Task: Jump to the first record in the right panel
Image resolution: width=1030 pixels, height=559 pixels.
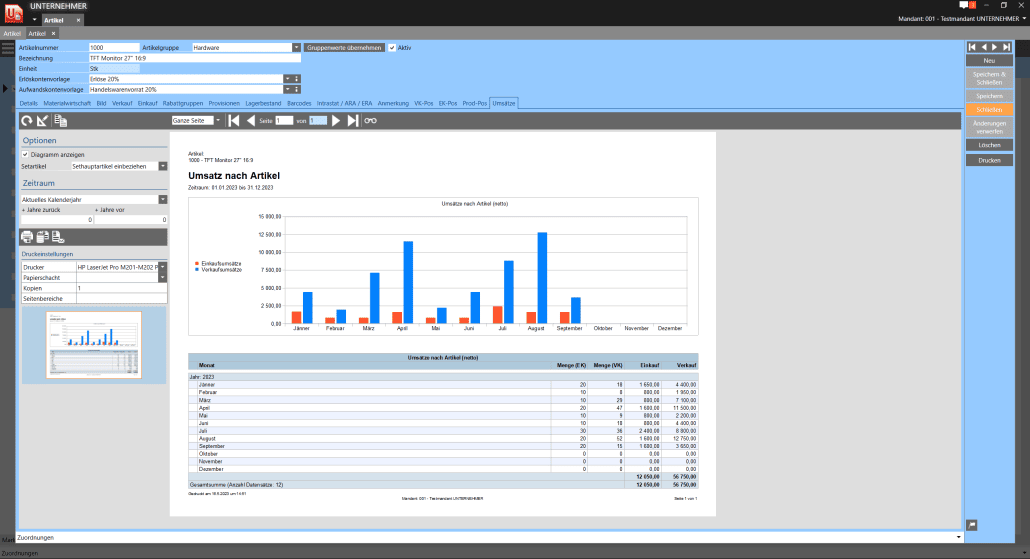Action: 971,47
